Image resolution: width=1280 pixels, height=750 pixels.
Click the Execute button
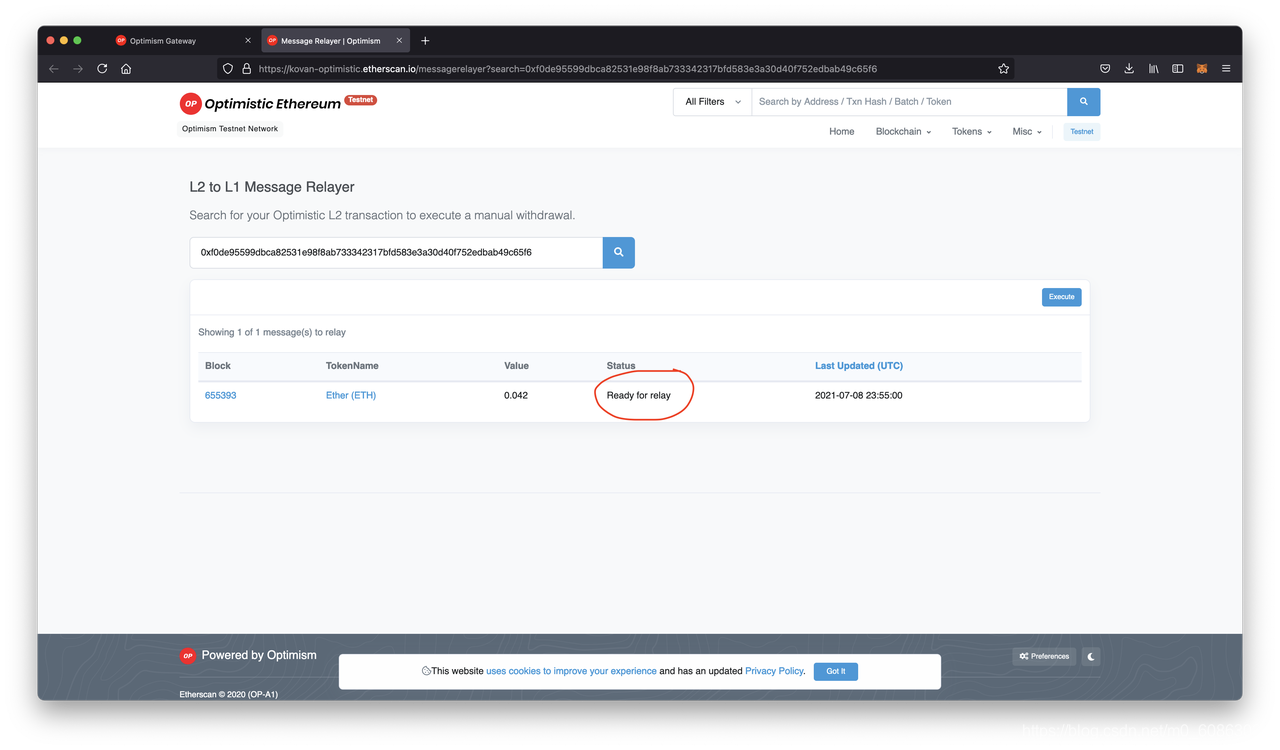pos(1061,297)
